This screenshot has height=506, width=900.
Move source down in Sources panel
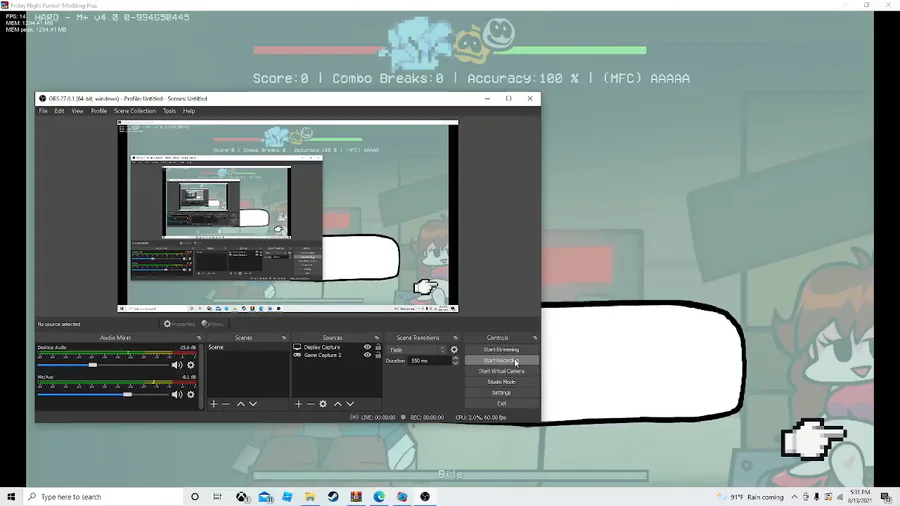(350, 404)
